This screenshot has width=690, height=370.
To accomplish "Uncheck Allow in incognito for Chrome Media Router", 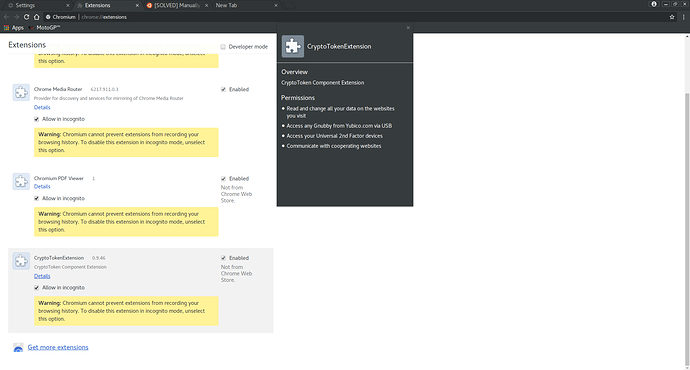I will pyautogui.click(x=37, y=119).
